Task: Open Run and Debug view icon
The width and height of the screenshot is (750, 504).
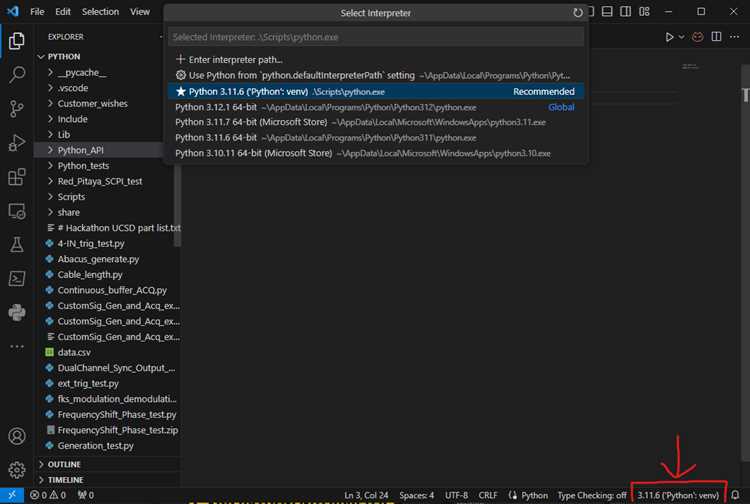Action: [17, 142]
